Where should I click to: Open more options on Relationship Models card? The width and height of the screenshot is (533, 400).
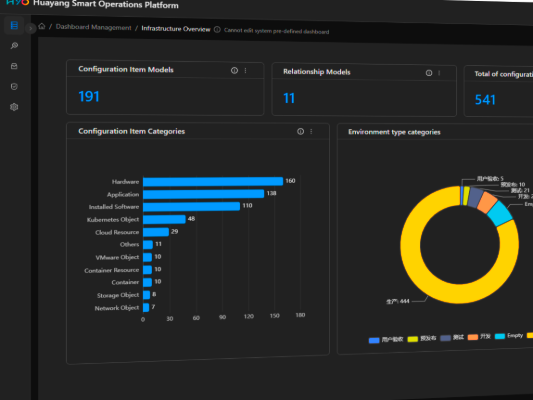[439, 73]
